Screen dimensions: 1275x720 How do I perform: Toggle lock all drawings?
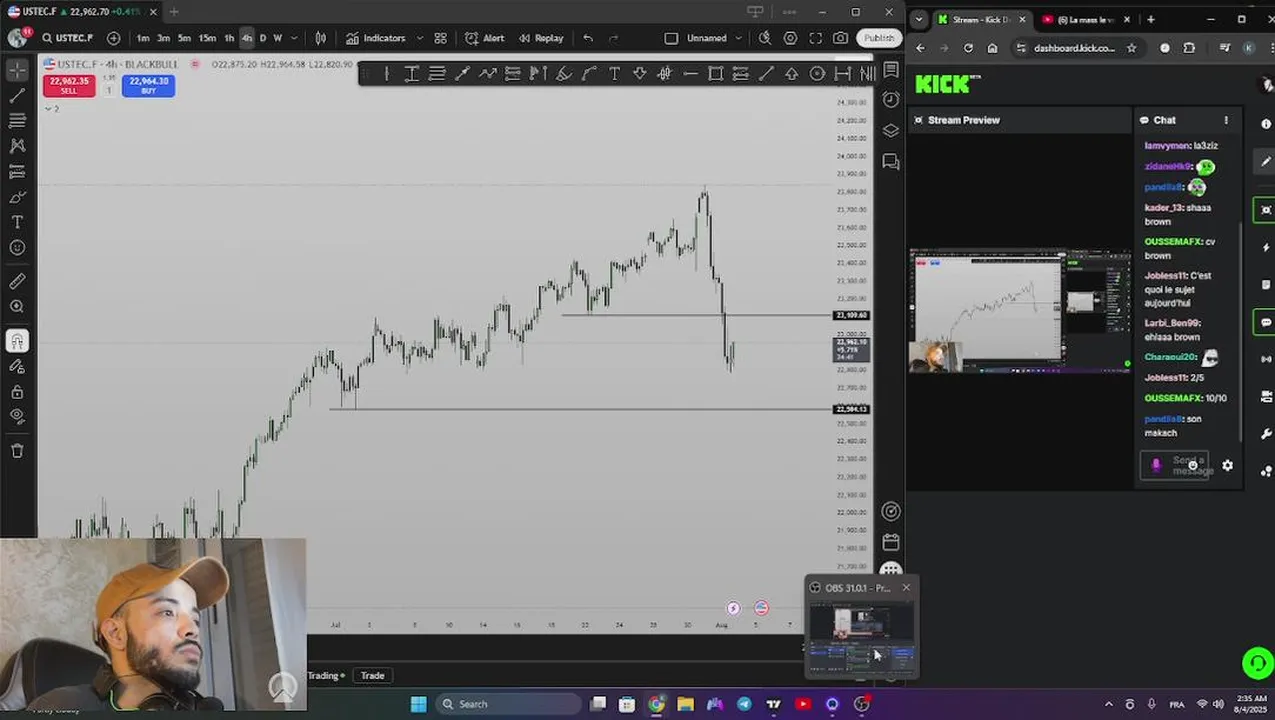pyautogui.click(x=17, y=392)
